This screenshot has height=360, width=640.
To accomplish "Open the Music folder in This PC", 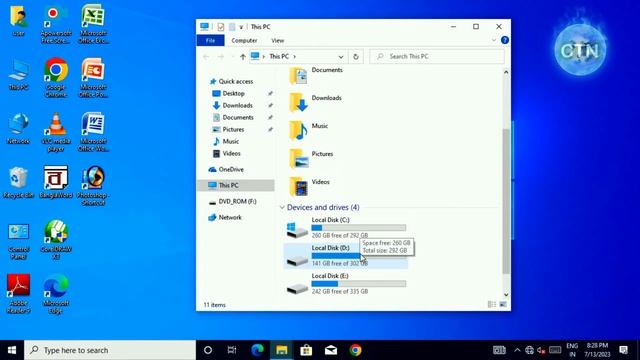I will click(309, 130).
